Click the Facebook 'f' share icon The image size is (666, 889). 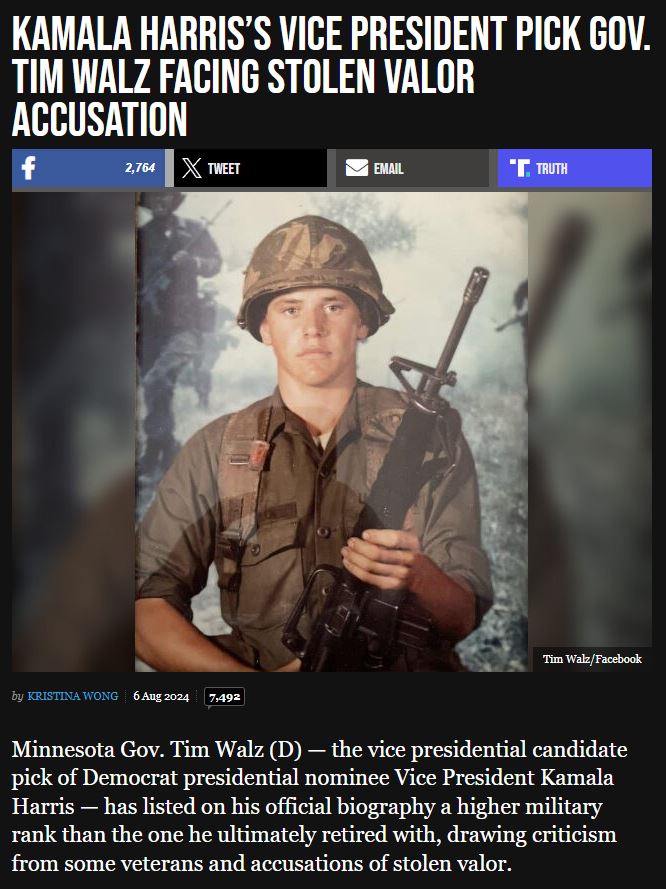(28, 168)
